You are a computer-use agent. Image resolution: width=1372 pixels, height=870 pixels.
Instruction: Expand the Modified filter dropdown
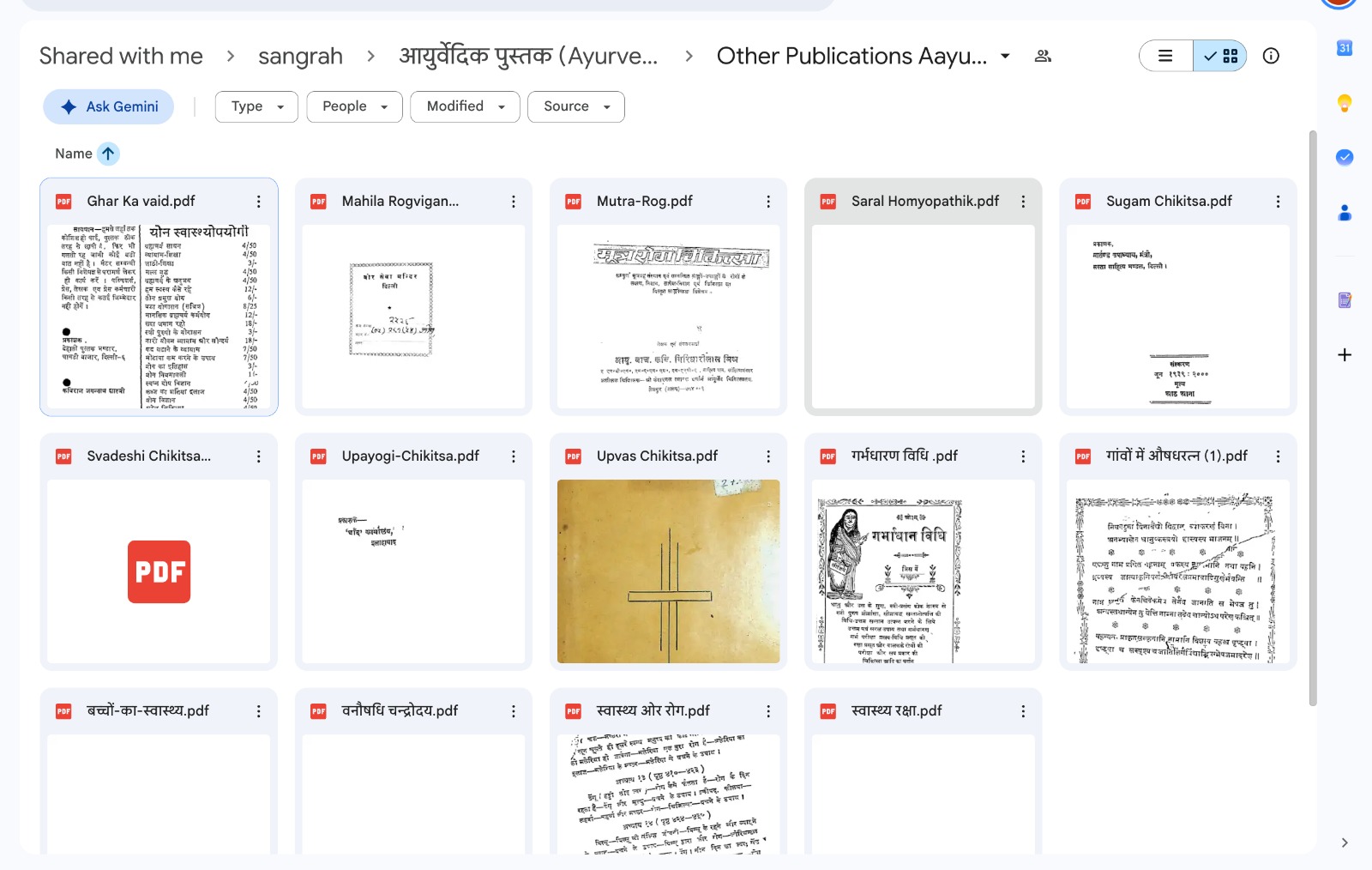[465, 106]
